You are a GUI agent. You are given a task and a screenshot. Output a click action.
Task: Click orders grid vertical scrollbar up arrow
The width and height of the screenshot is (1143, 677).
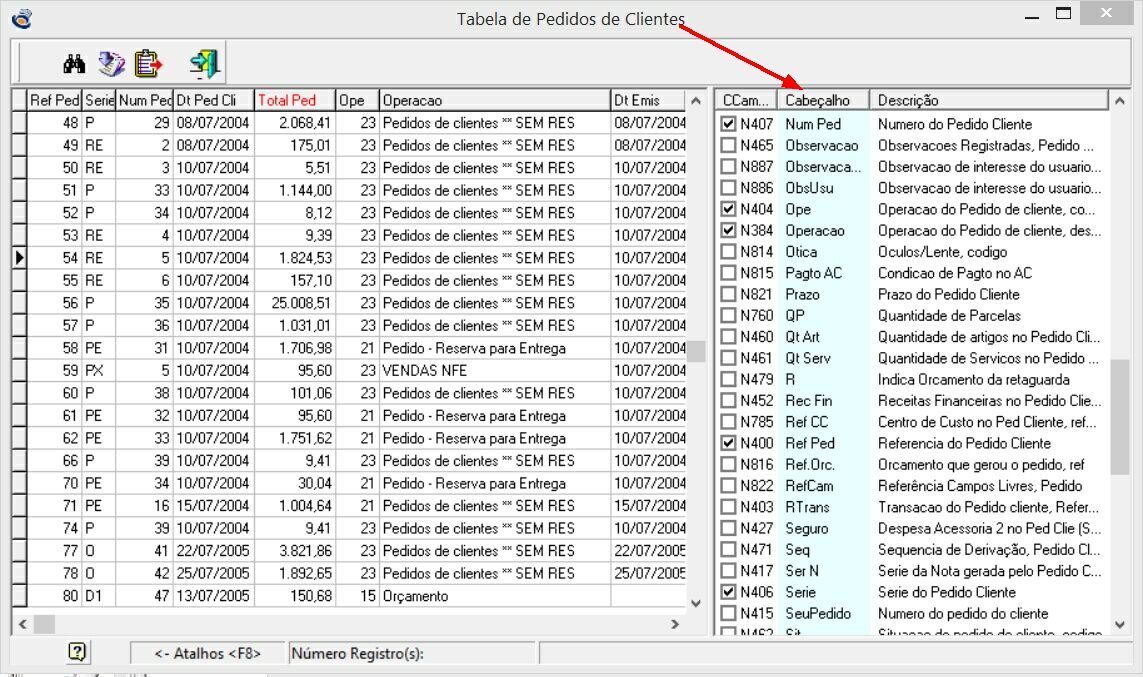coord(695,101)
